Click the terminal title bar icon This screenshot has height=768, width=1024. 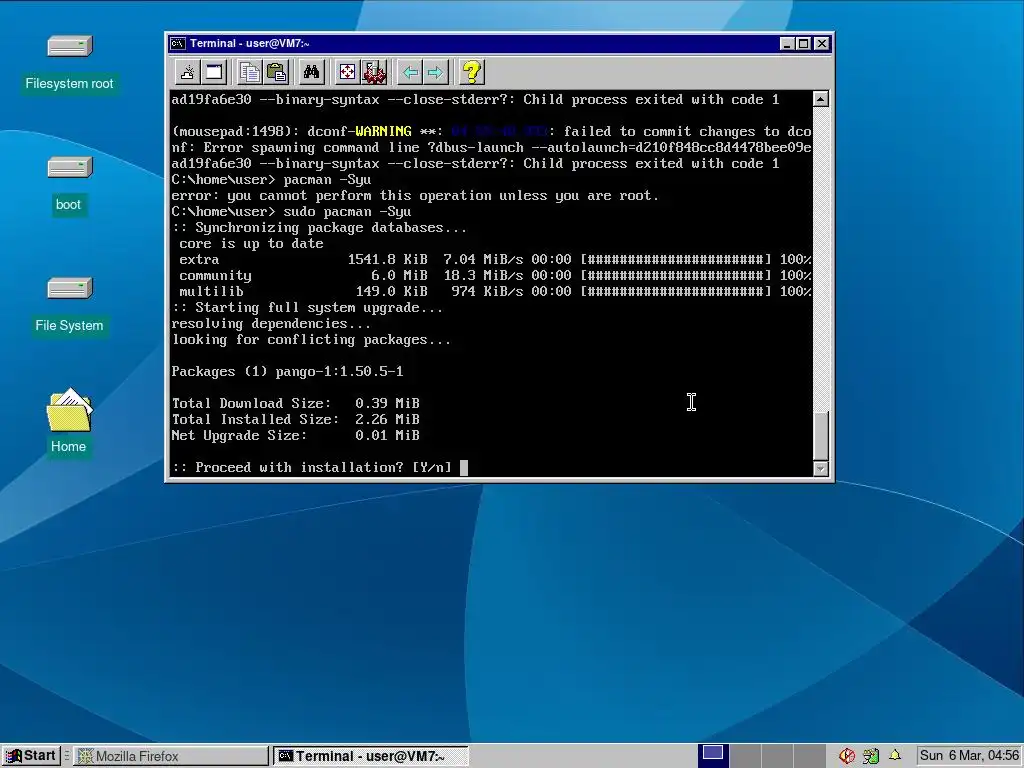tap(178, 44)
